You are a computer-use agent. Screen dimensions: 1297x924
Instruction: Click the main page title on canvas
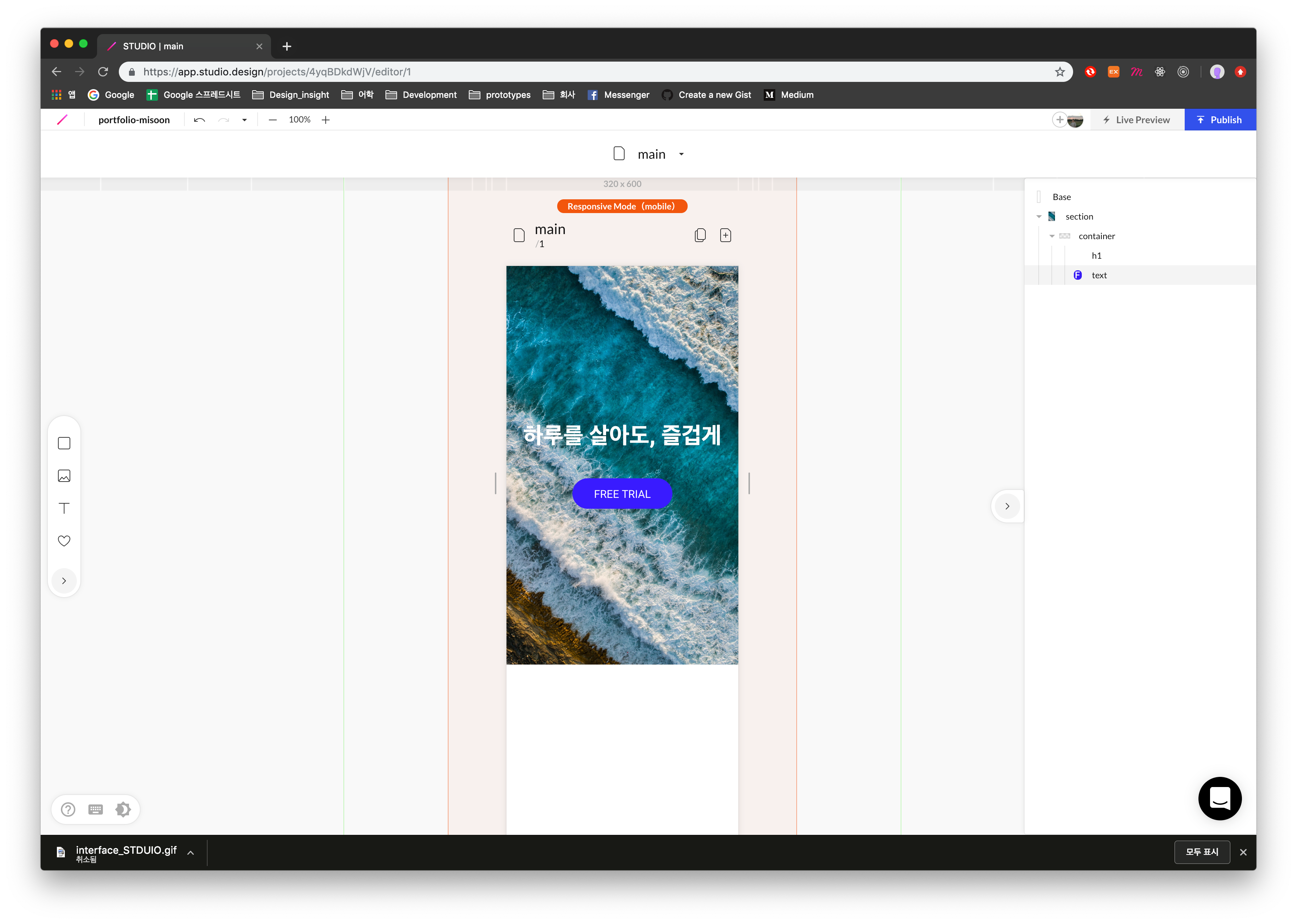point(550,229)
